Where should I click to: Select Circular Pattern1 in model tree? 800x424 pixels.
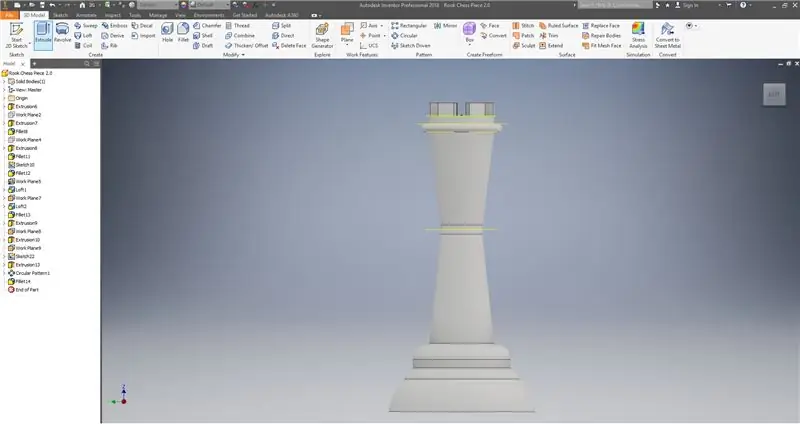pos(32,272)
